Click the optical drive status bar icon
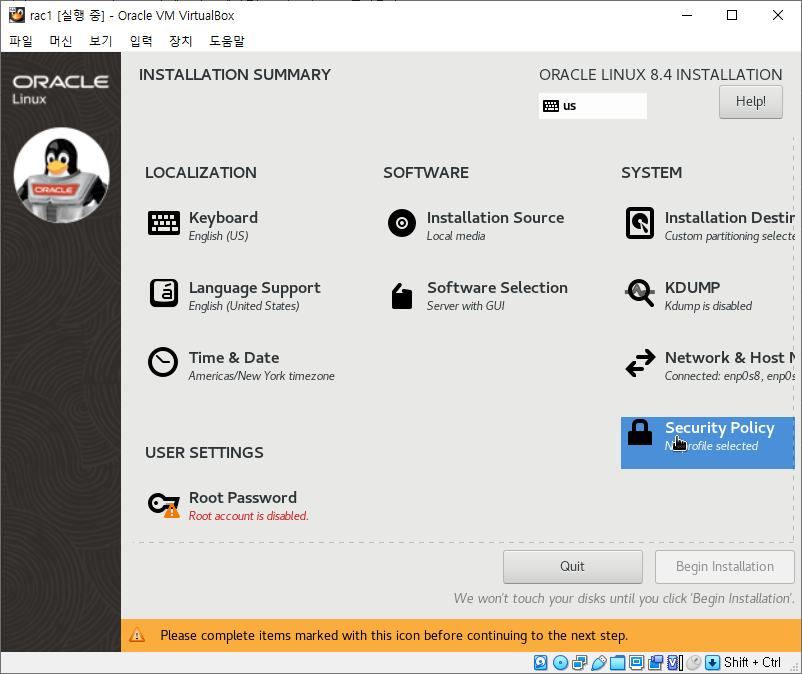The image size is (802, 674). coord(561,663)
